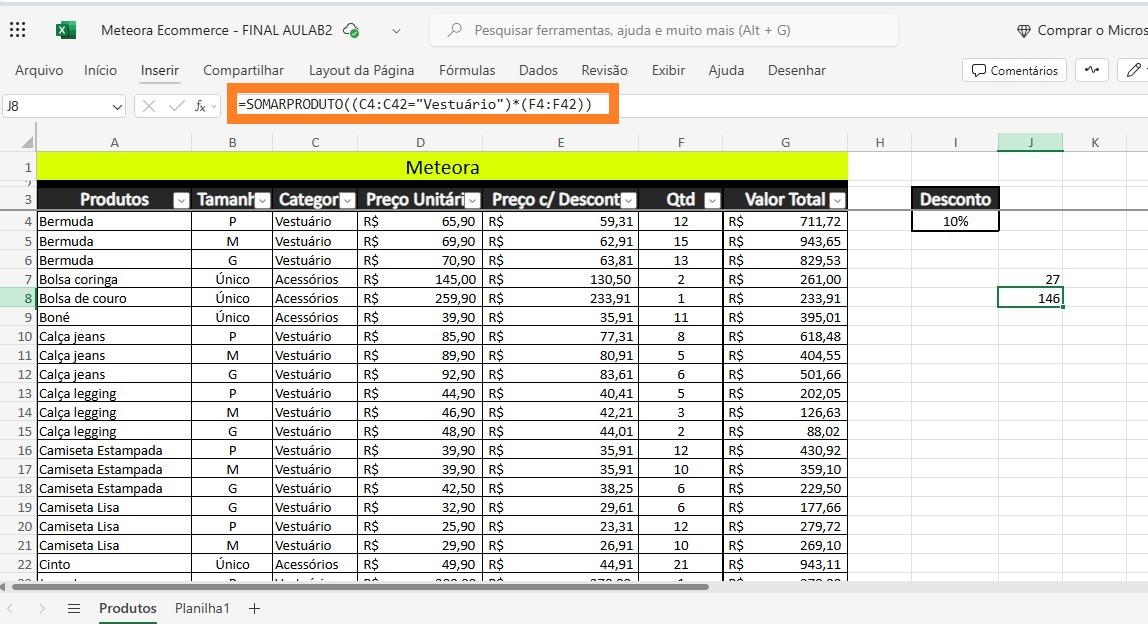1148x624 pixels.
Task: Go to the next sheet arrow
Action: pos(42,609)
